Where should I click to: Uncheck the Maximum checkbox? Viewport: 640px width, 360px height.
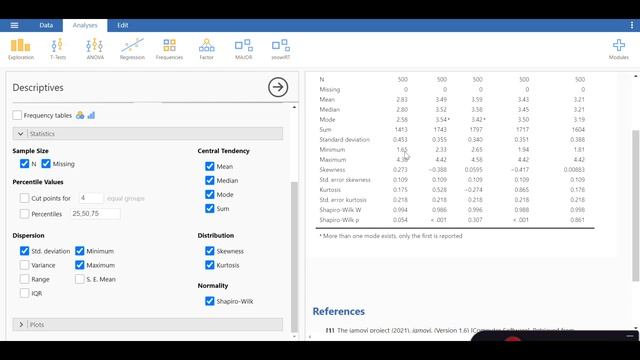(80, 265)
